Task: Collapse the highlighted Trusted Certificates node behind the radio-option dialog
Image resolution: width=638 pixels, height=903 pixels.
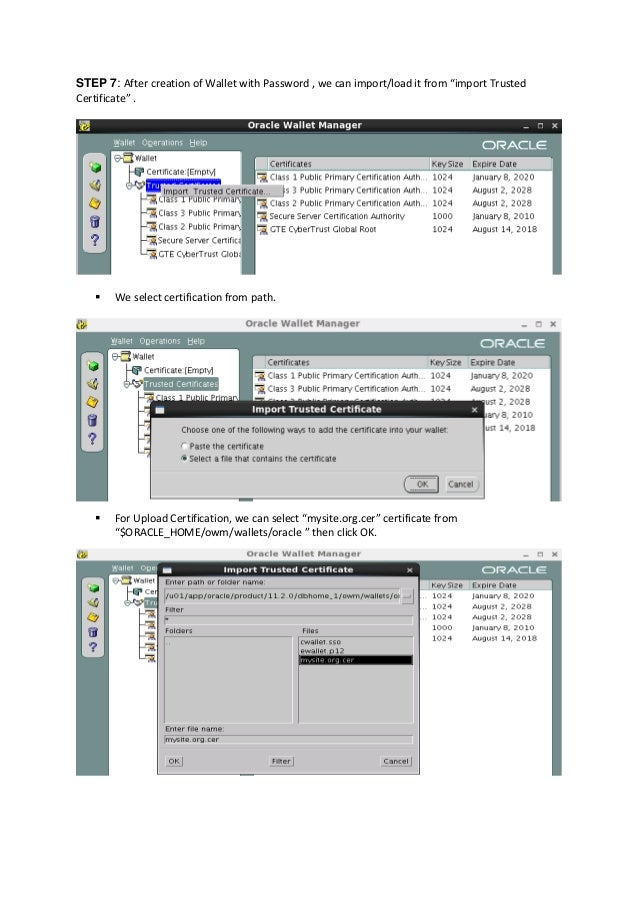Action: 127,384
